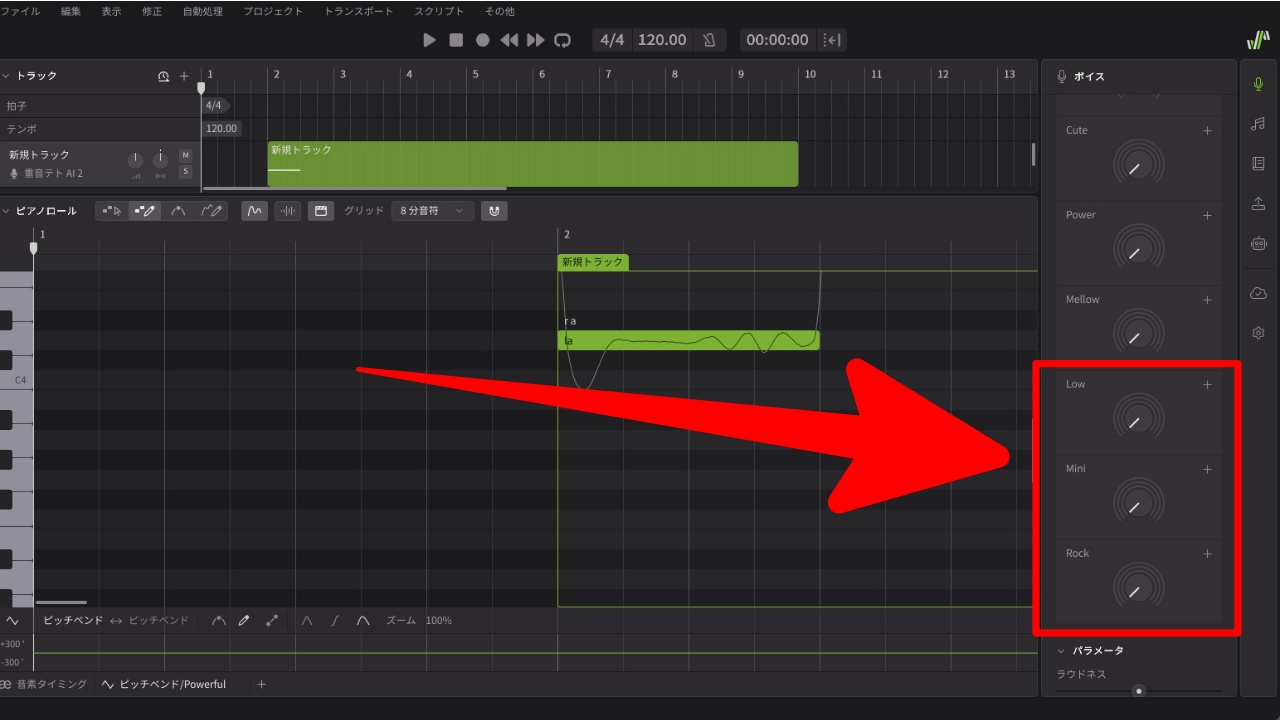This screenshot has height=720, width=1280.
Task: Click the cloud icon in the sidebar
Action: pos(1258,293)
